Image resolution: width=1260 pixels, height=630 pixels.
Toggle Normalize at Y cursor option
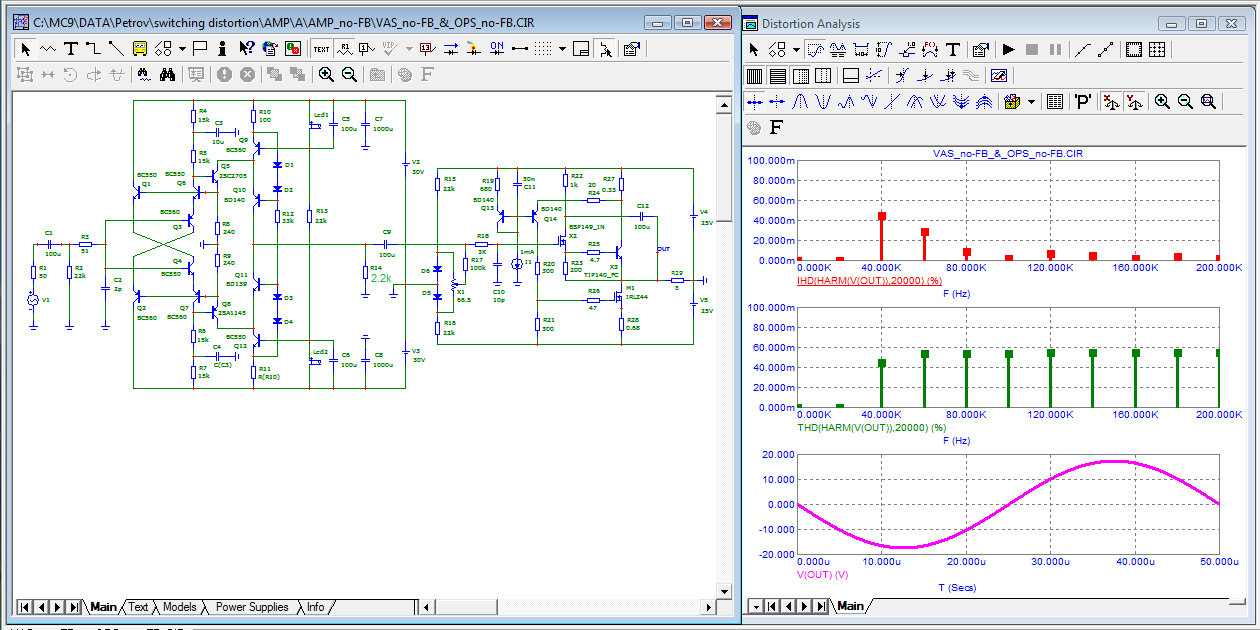pyautogui.click(x=1135, y=101)
